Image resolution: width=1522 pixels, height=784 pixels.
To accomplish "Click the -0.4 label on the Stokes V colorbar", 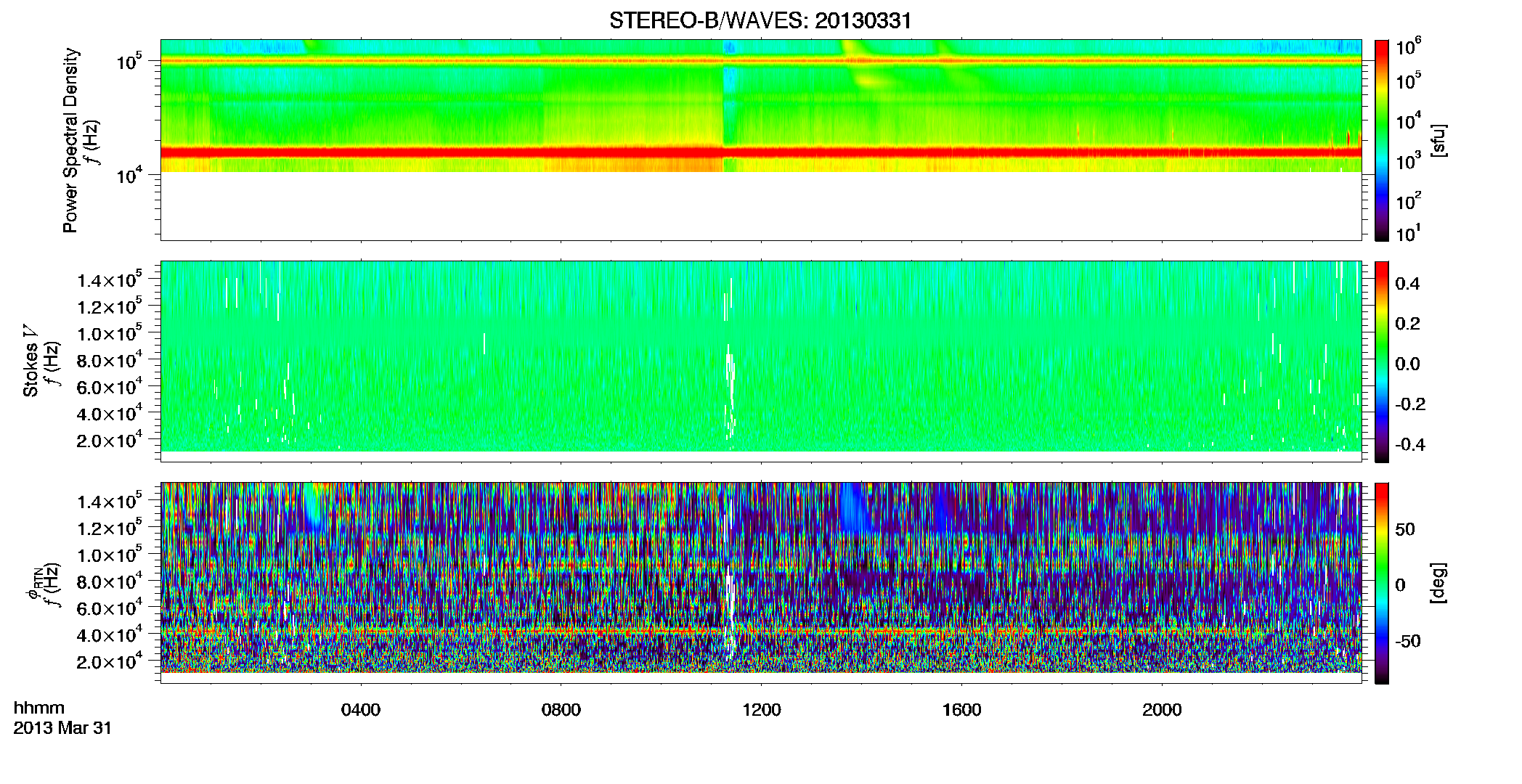I will click(x=1410, y=445).
